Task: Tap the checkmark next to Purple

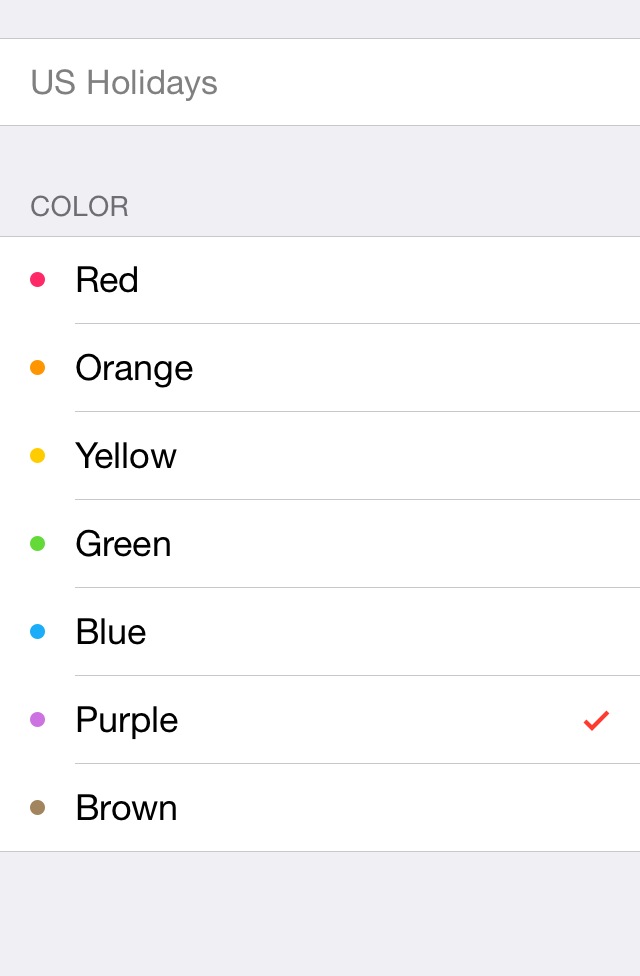Action: coord(596,720)
